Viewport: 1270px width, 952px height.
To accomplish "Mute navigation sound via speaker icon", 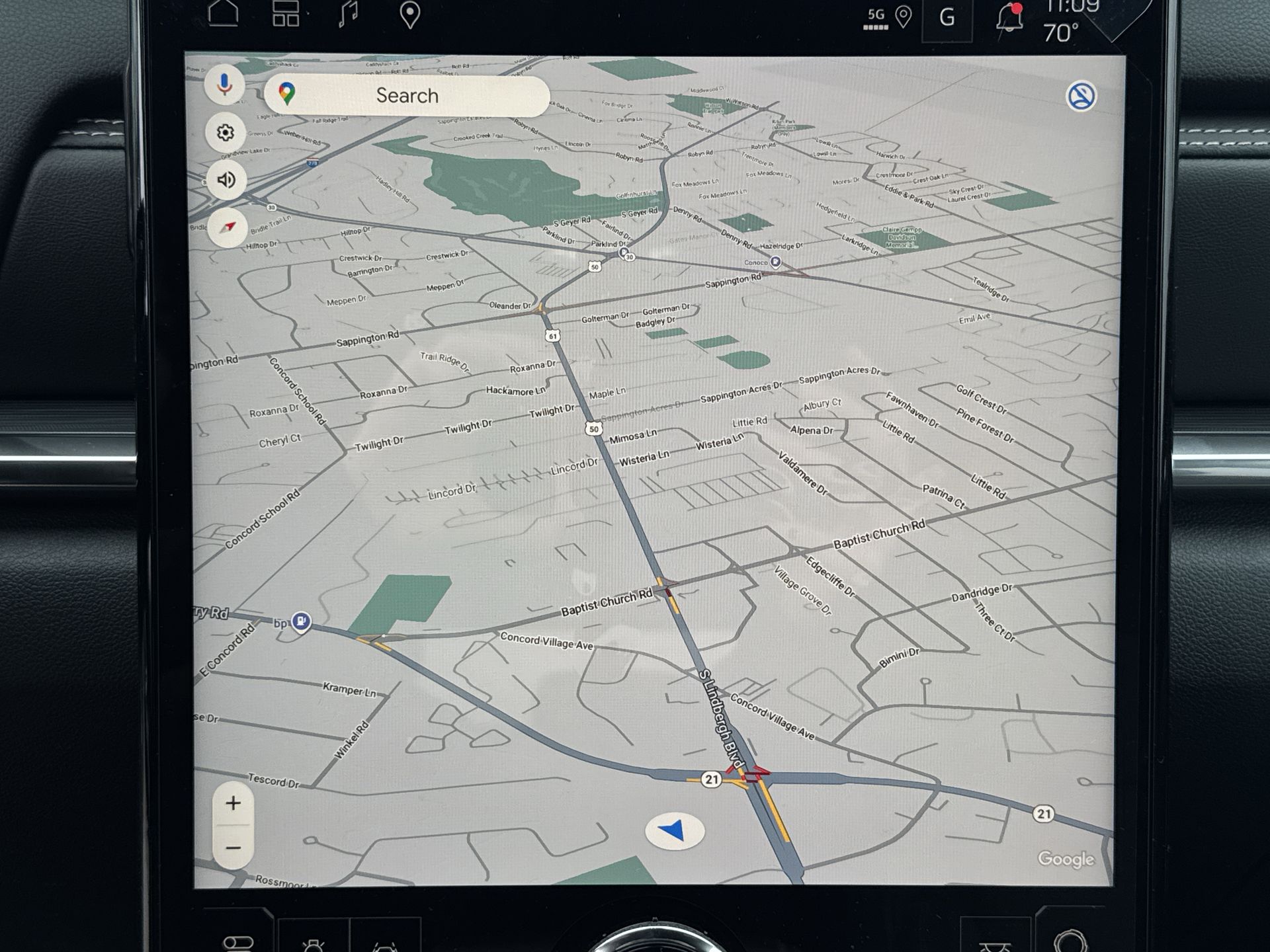I will 226,180.
